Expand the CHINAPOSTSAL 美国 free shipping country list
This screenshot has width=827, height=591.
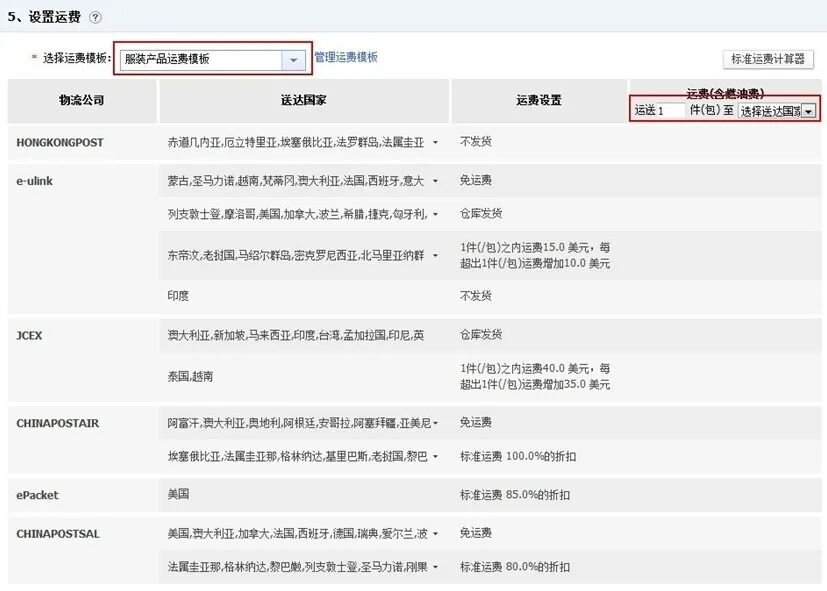coord(434,533)
